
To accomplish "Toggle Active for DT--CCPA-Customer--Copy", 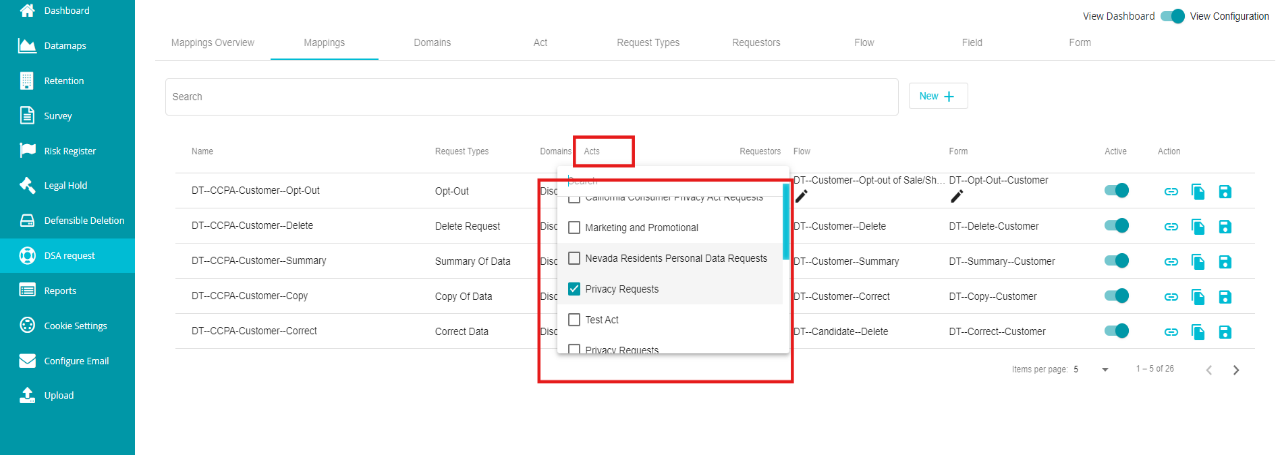I will tap(1116, 296).
